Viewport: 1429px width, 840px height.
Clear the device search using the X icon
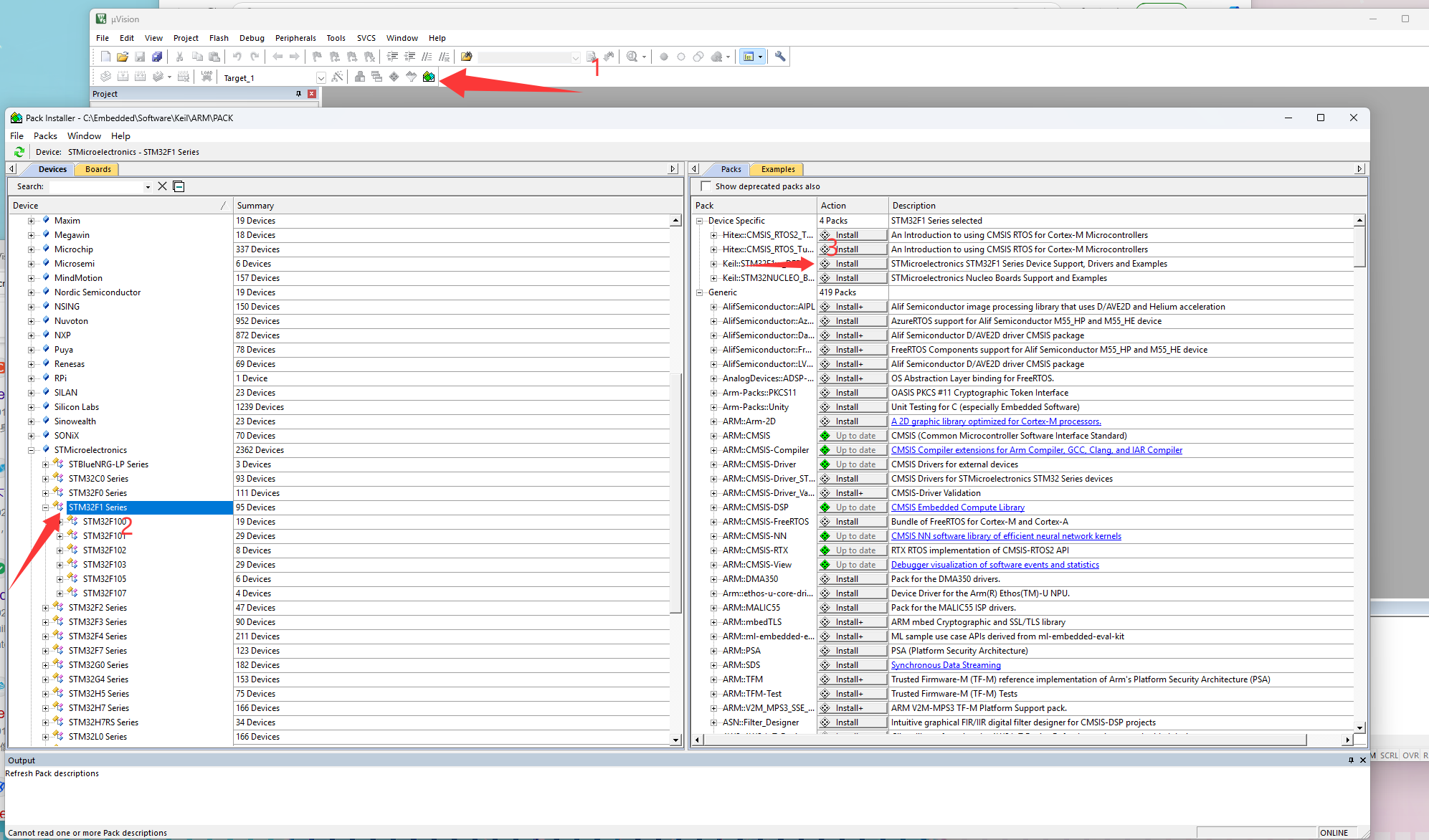click(x=162, y=186)
